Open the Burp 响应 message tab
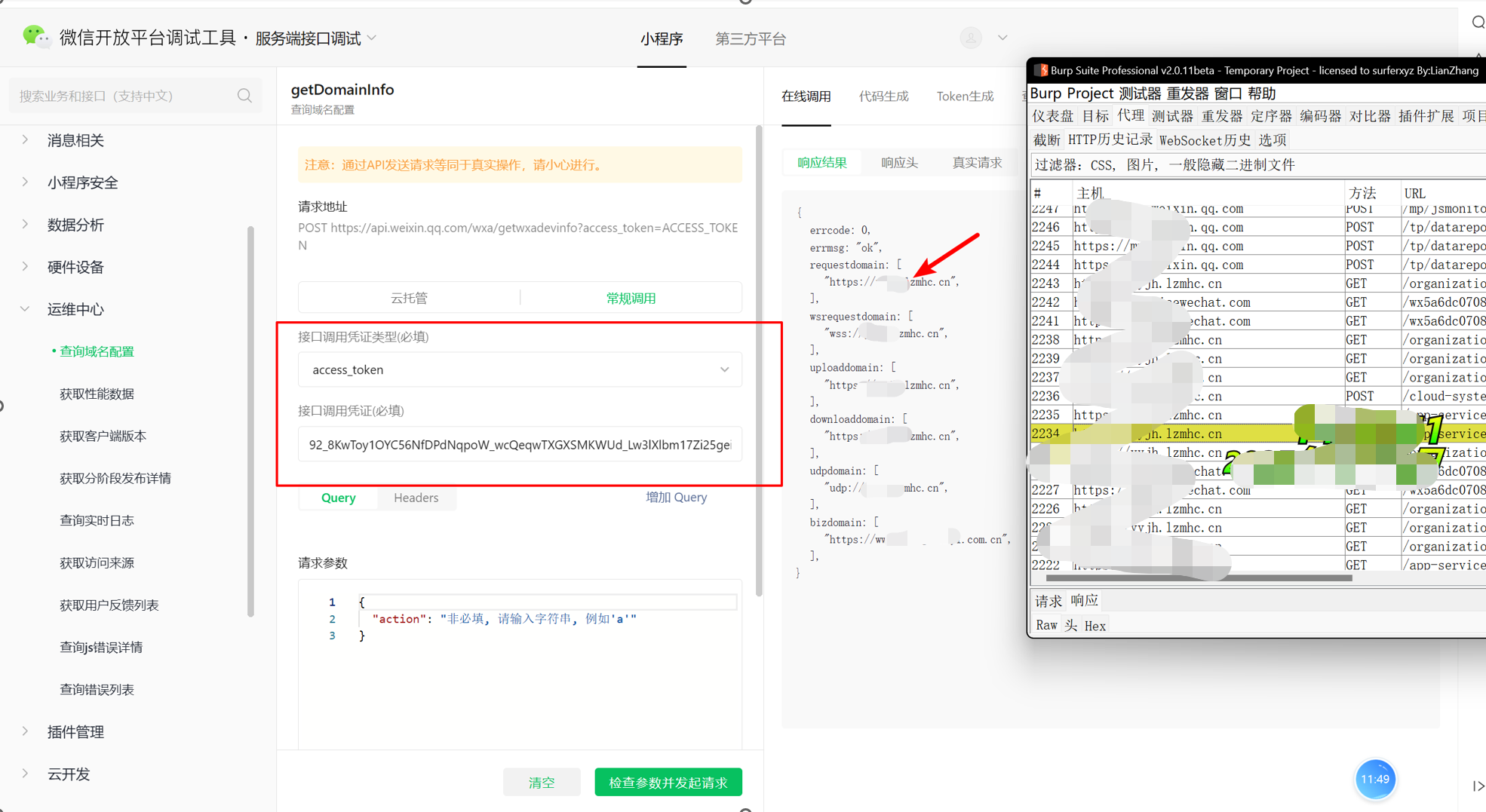The width and height of the screenshot is (1486, 812). point(1084,601)
